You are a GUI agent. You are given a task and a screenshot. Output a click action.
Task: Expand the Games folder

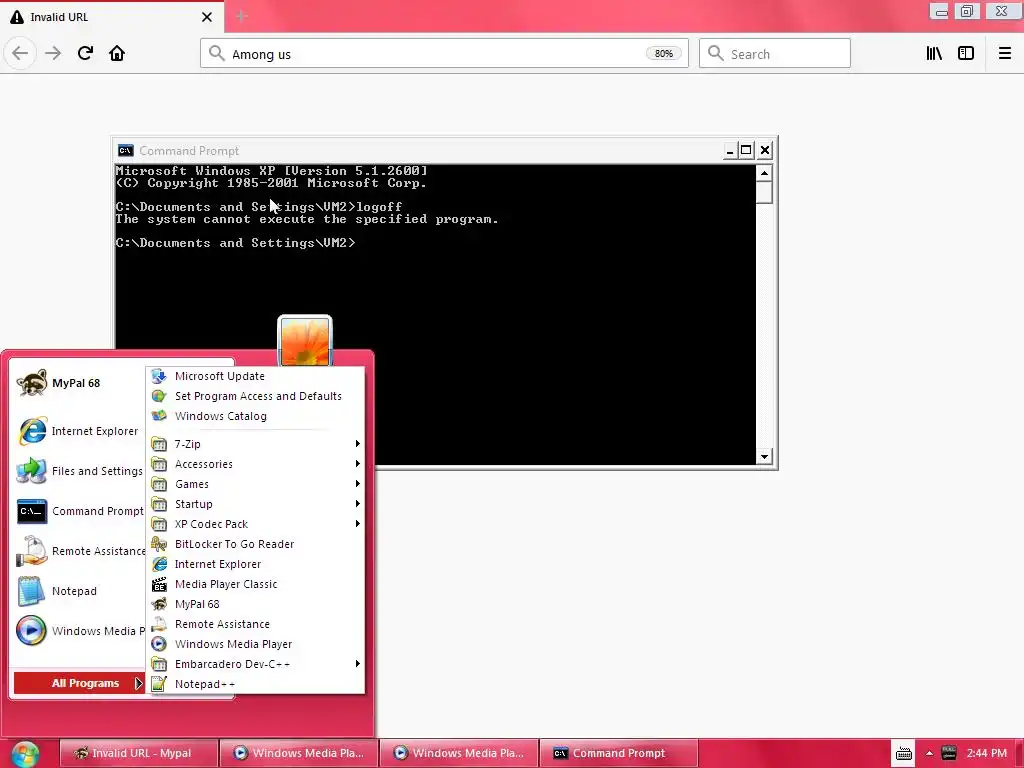(255, 484)
